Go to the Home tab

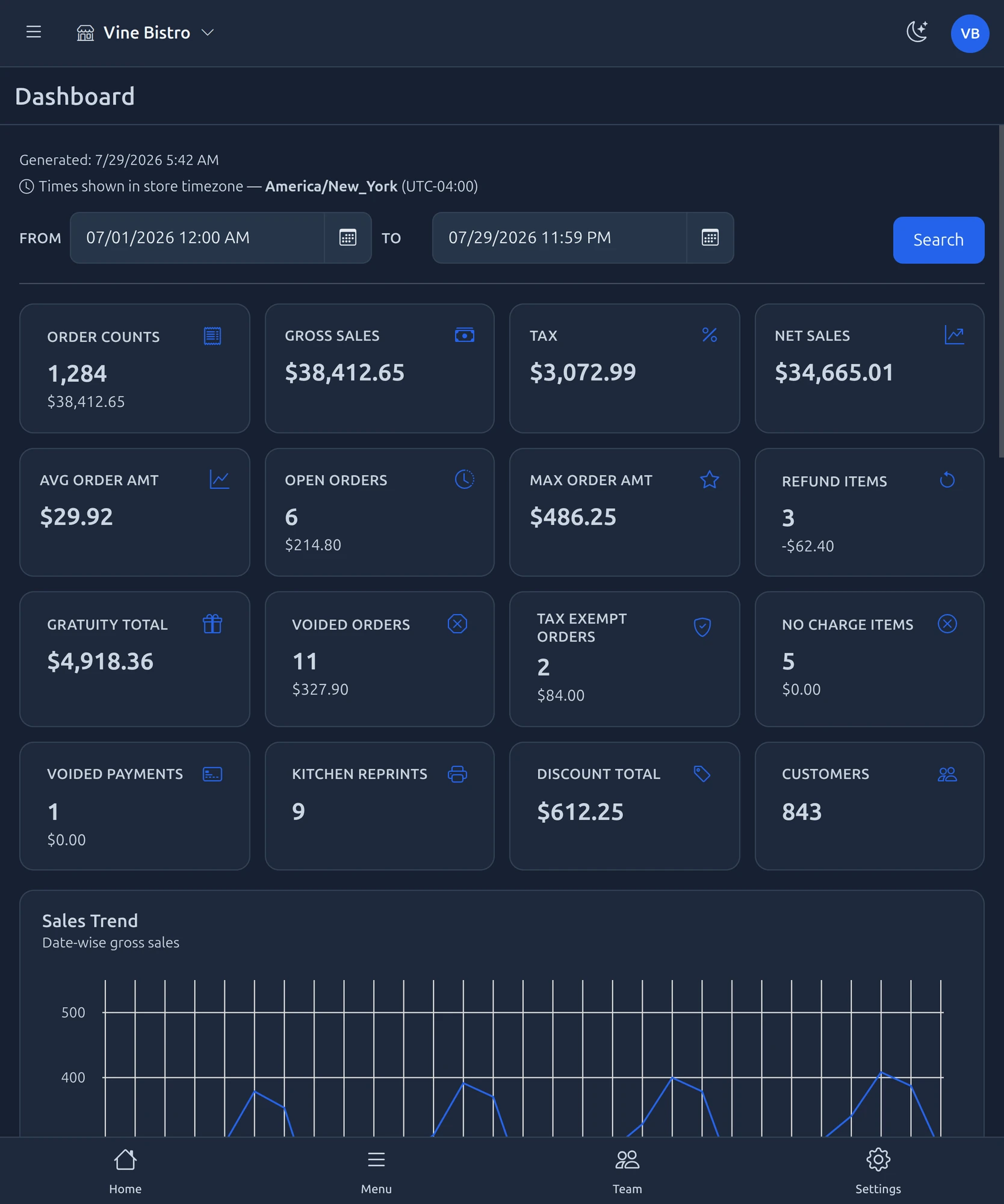[x=125, y=1171]
